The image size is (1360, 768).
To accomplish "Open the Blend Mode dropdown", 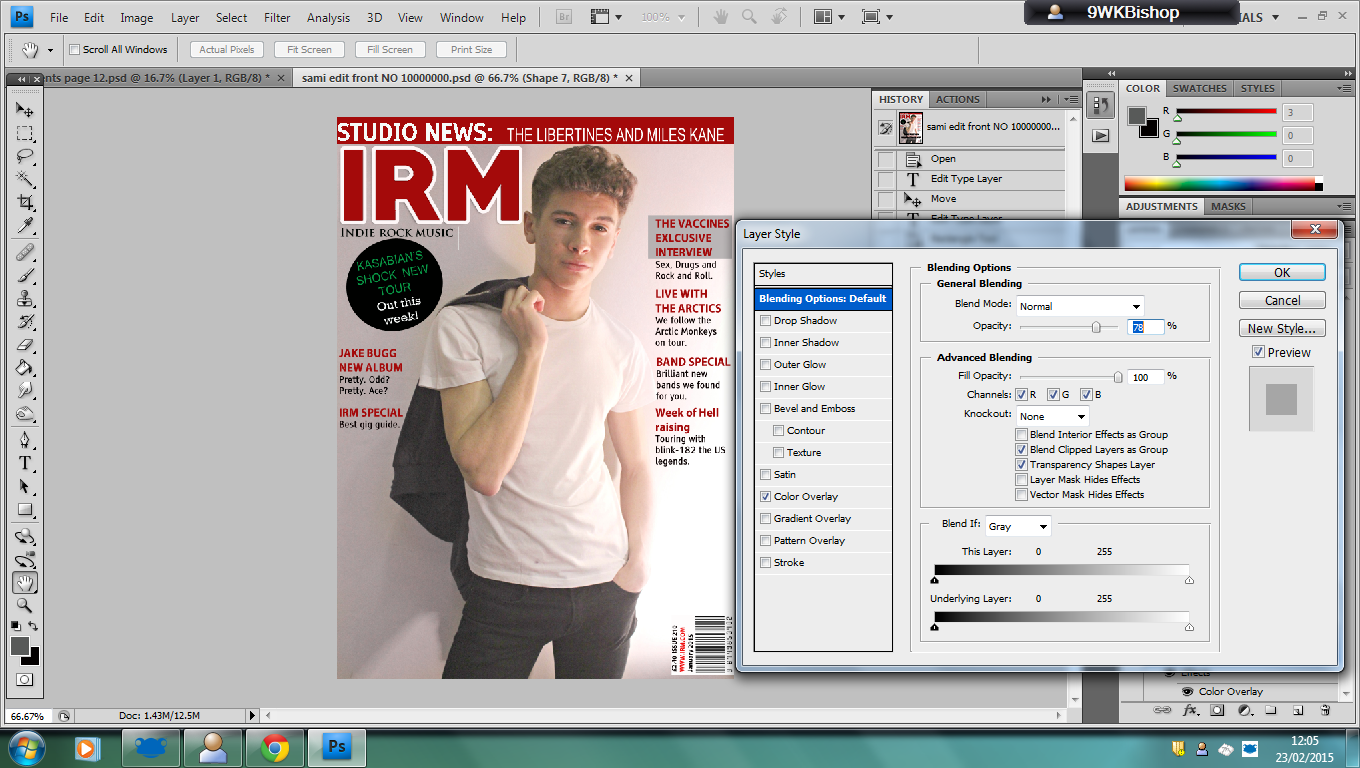I will 1080,306.
